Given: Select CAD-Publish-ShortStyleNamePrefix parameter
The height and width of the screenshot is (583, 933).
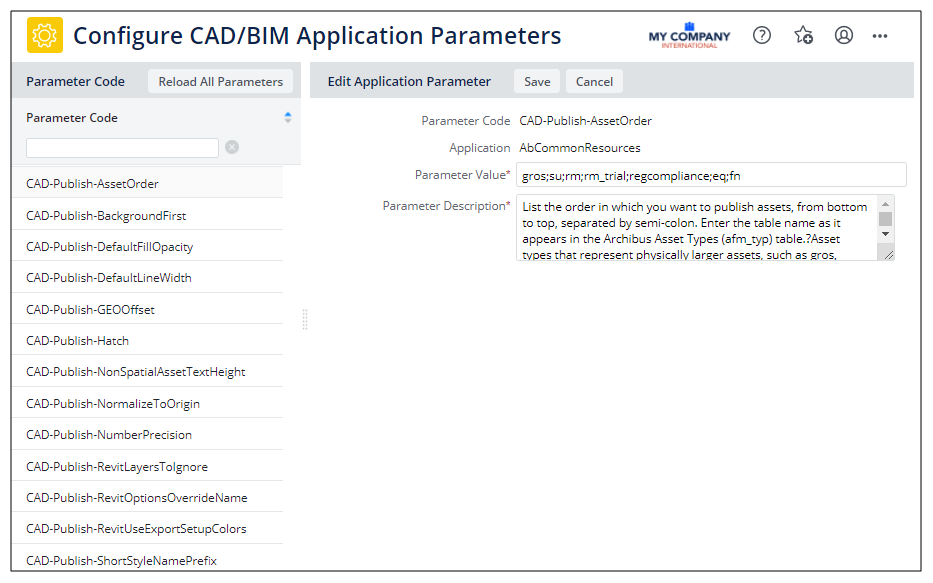Looking at the screenshot, I should pos(148,559).
